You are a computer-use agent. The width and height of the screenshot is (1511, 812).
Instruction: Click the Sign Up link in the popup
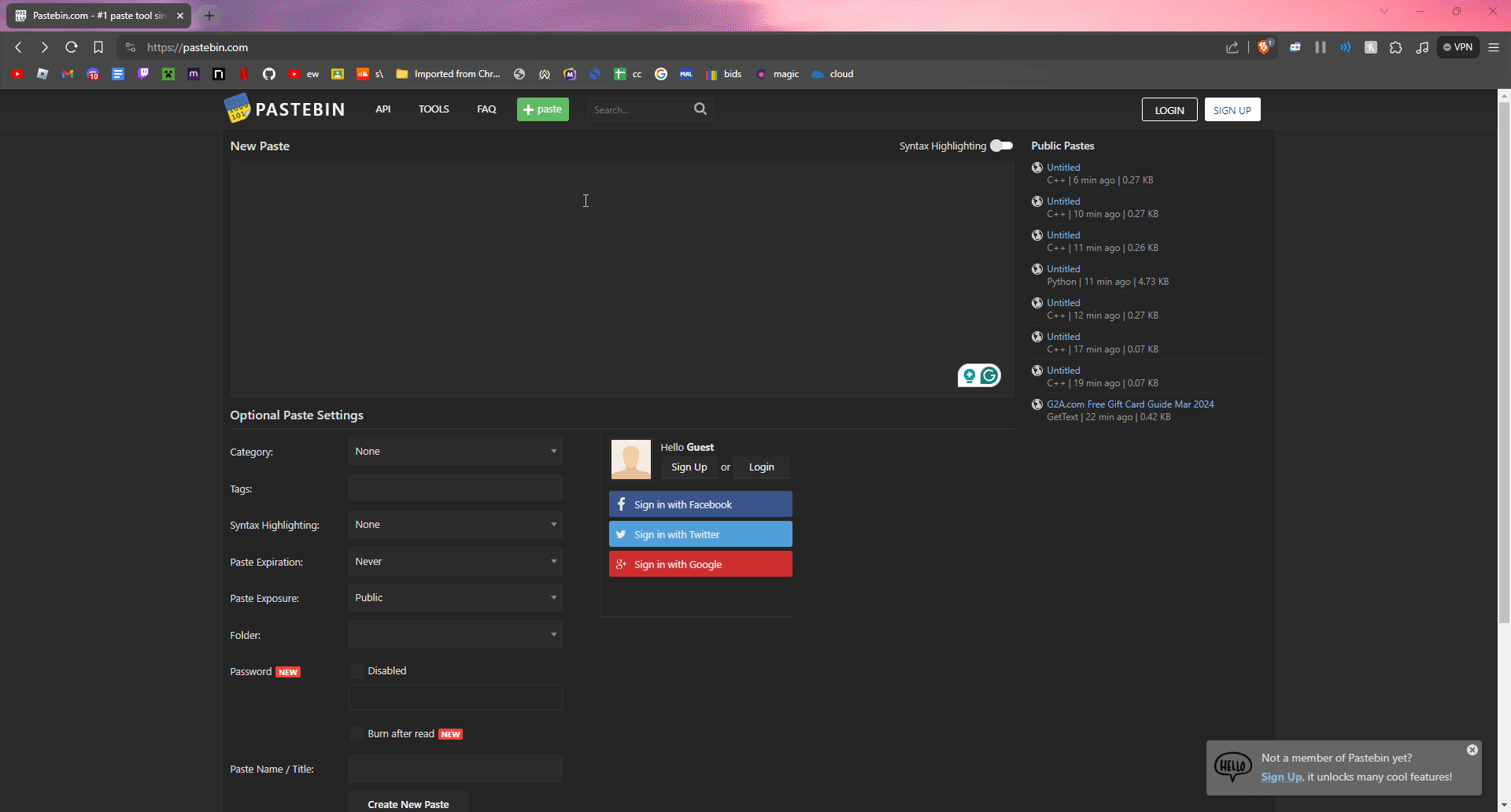[1282, 777]
